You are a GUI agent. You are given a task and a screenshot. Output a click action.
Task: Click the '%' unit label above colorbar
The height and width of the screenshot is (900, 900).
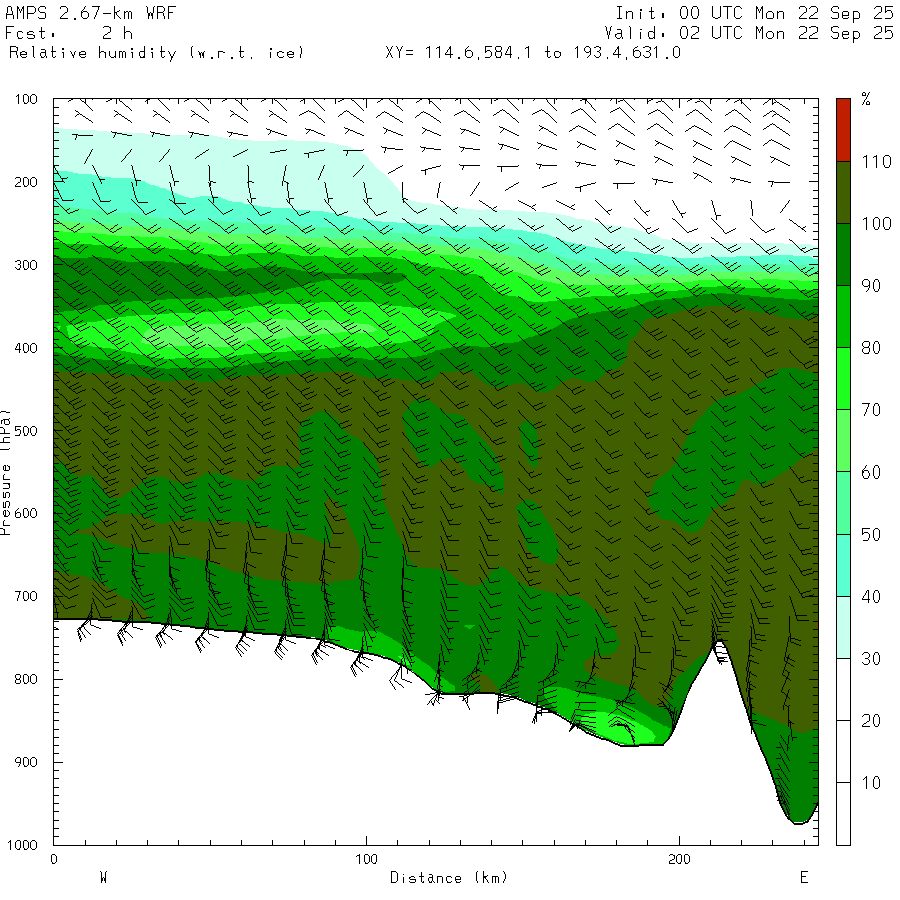click(866, 99)
